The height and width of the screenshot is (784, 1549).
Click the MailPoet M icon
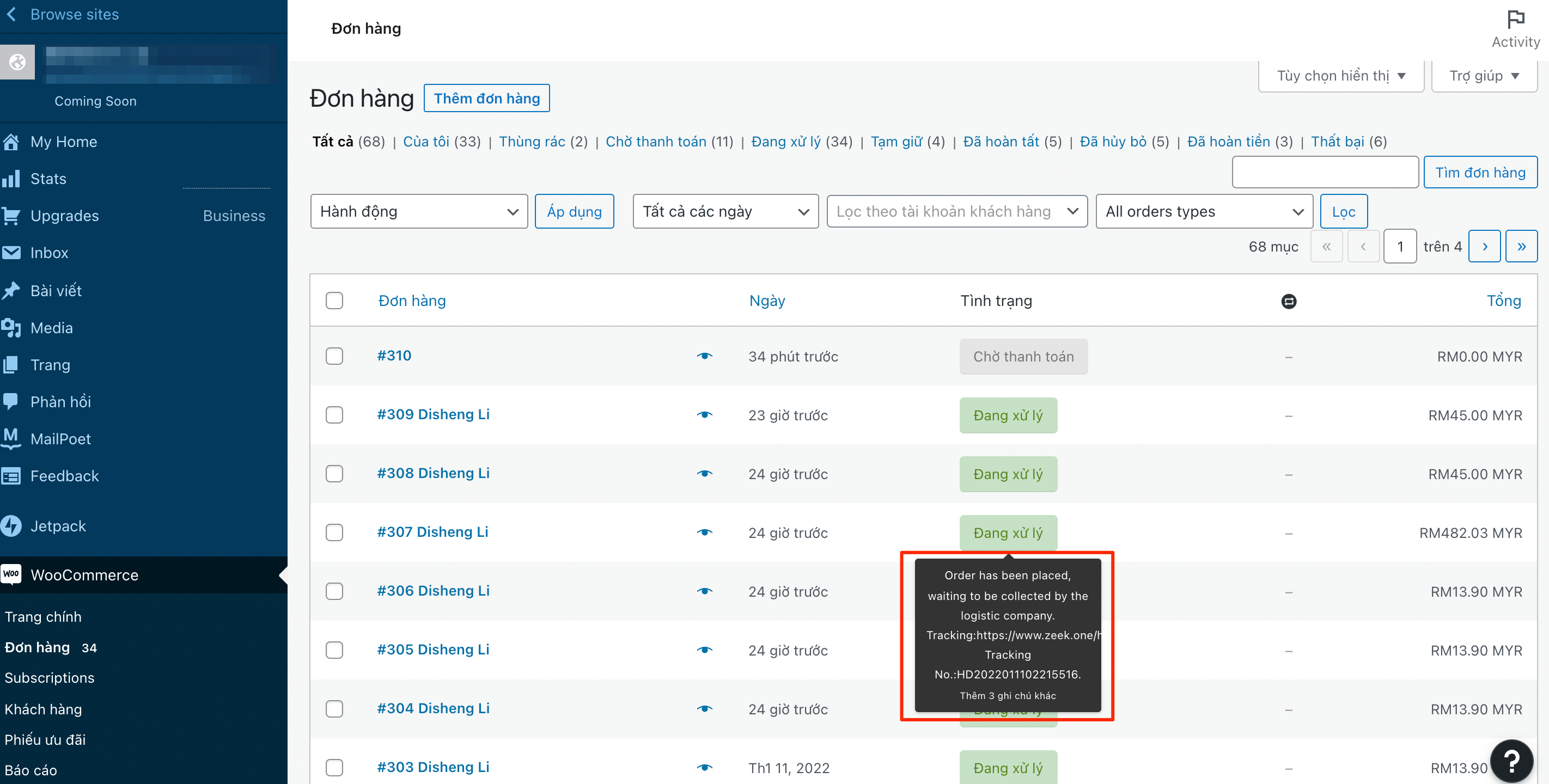point(11,438)
